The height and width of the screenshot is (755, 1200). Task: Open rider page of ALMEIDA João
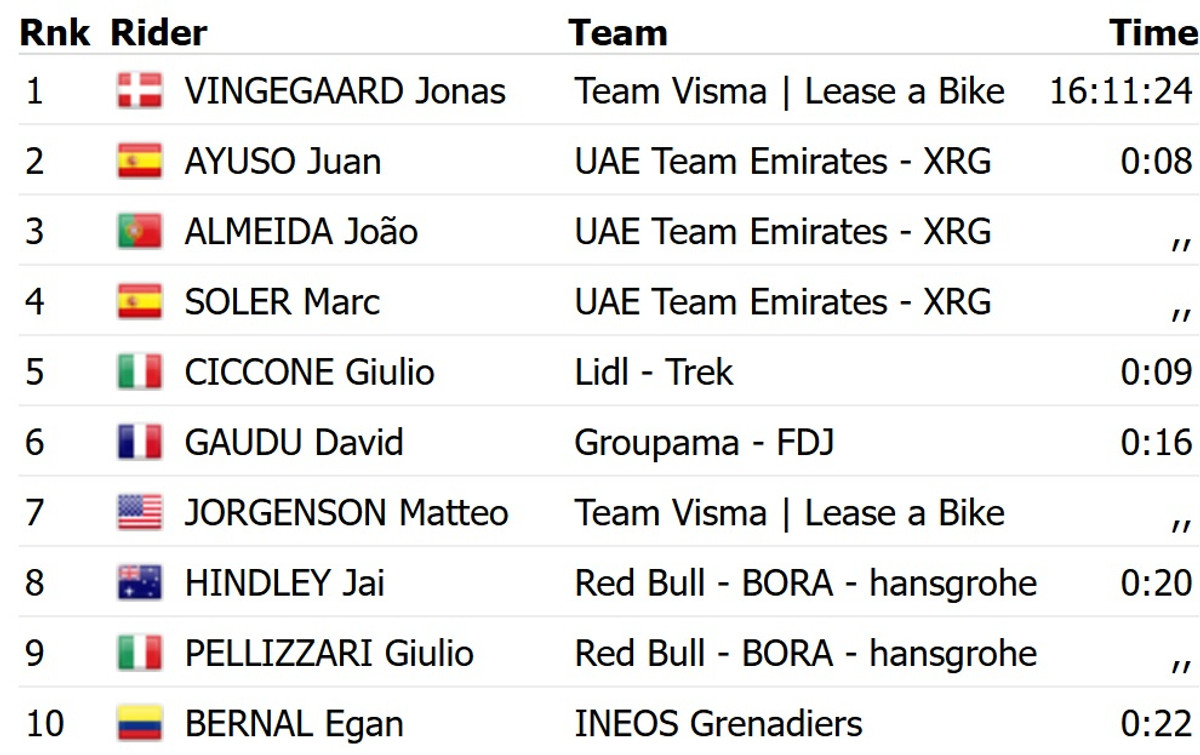tap(300, 232)
